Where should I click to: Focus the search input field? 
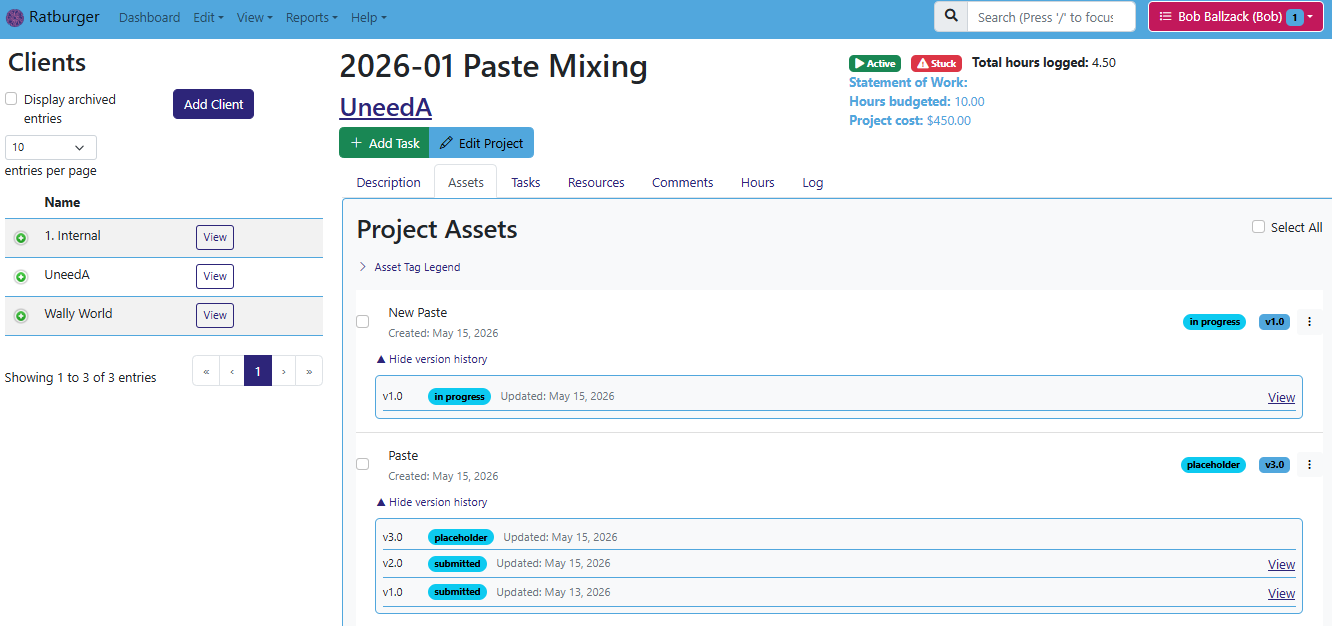pyautogui.click(x=1052, y=16)
